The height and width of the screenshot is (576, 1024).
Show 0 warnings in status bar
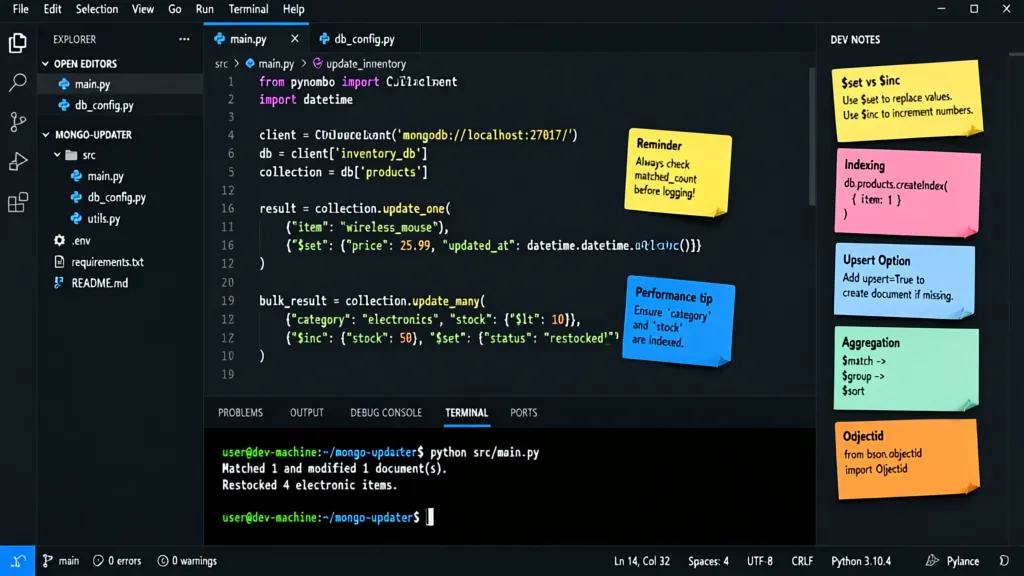click(187, 561)
